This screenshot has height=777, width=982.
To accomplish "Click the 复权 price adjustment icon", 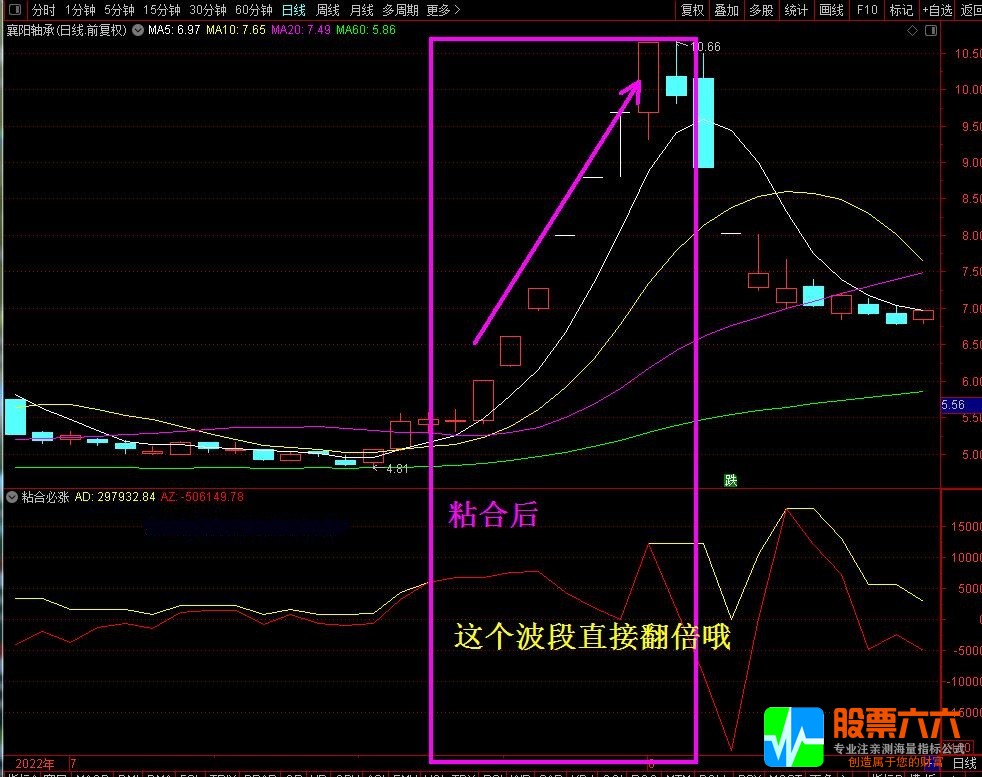I will point(694,10).
